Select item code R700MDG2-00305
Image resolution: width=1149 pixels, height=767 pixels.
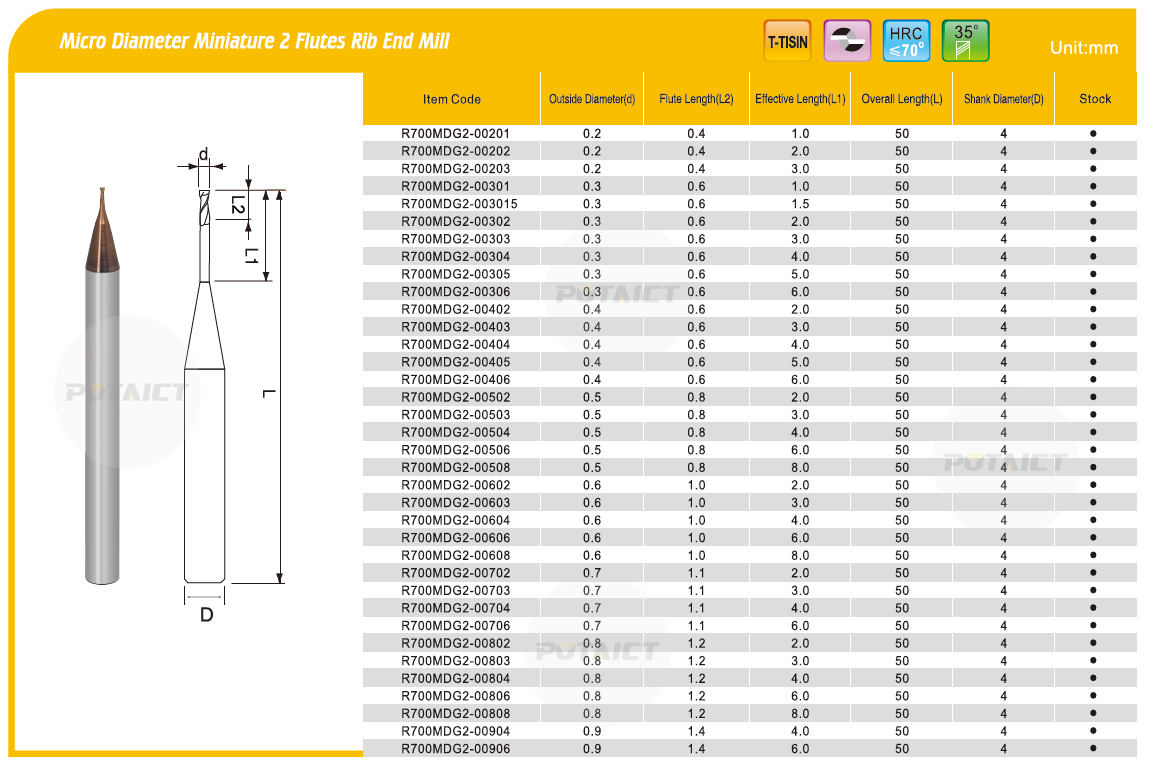(x=455, y=274)
